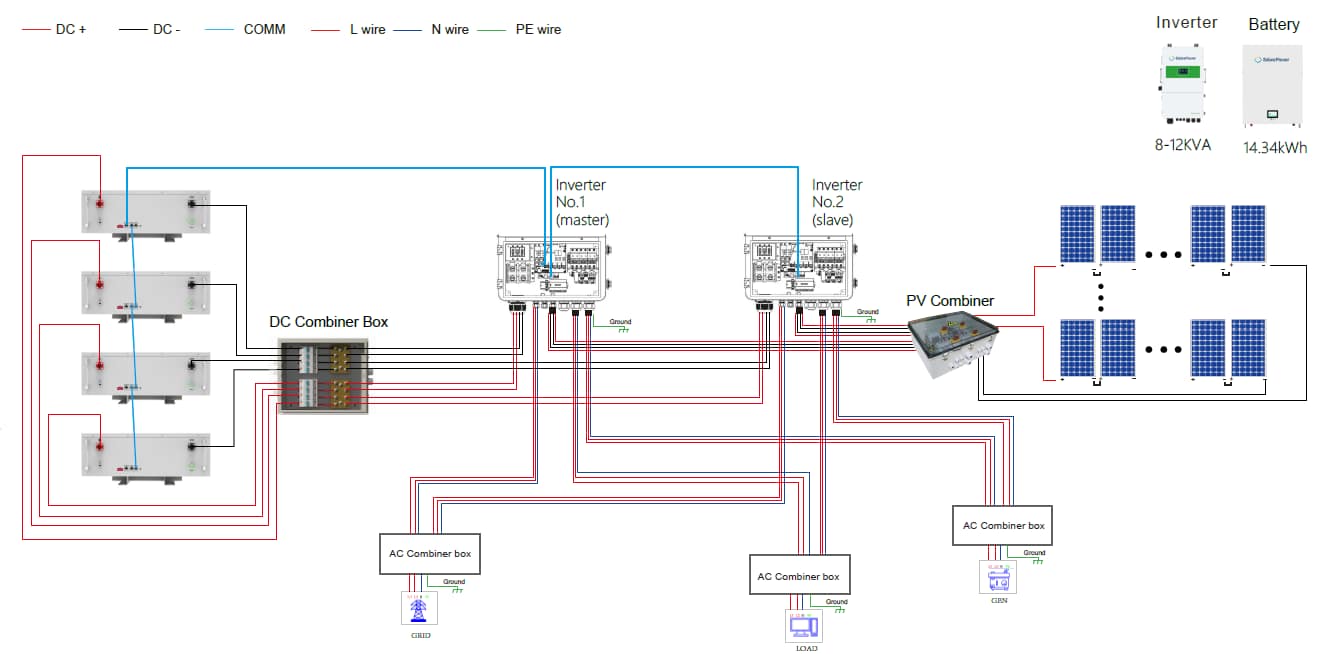Click the '14.34kWh' text
1335x654 pixels.
coord(1275,147)
